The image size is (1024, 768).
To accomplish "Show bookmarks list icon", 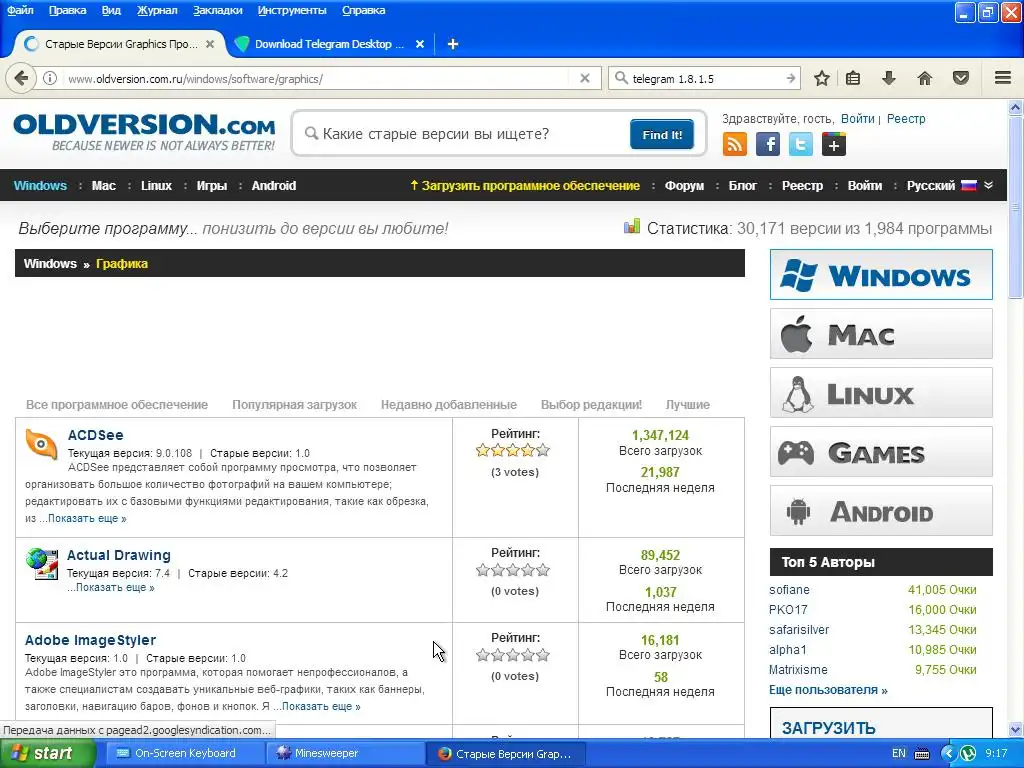I will coord(853,78).
